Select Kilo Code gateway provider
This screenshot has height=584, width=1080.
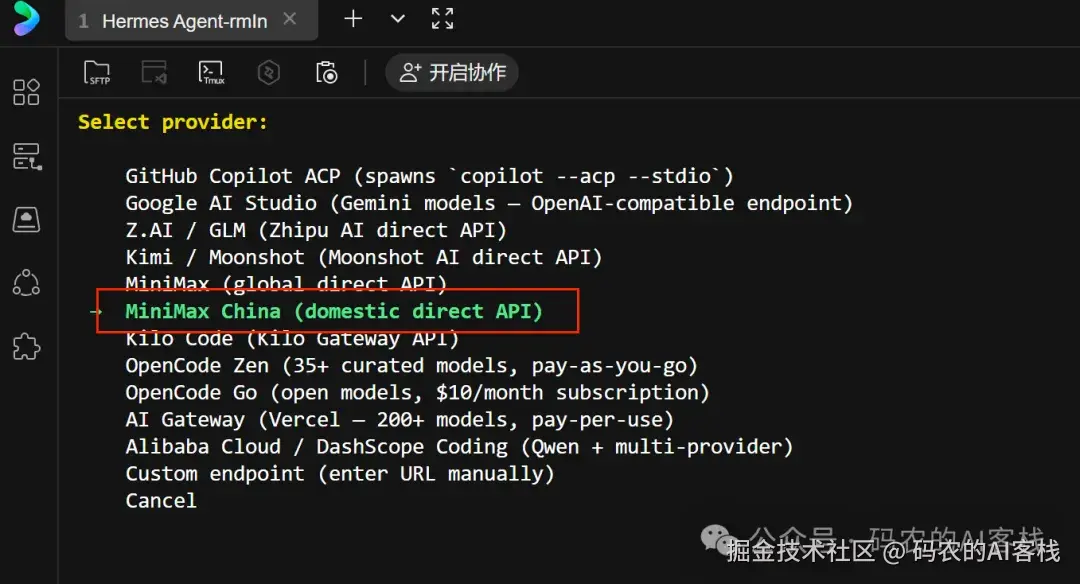point(291,339)
